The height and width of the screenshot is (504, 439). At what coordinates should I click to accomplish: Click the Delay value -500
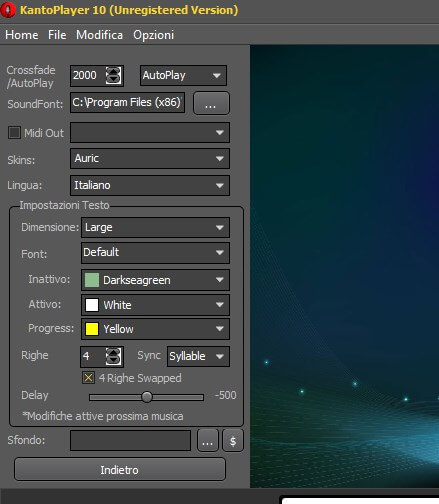pyautogui.click(x=226, y=395)
